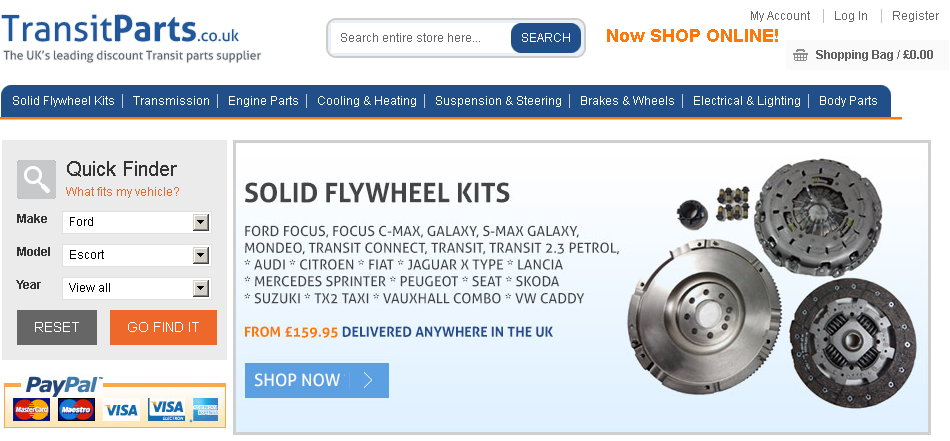
Task: Click the Quick Finder magnifying glass icon
Action: [x=36, y=179]
